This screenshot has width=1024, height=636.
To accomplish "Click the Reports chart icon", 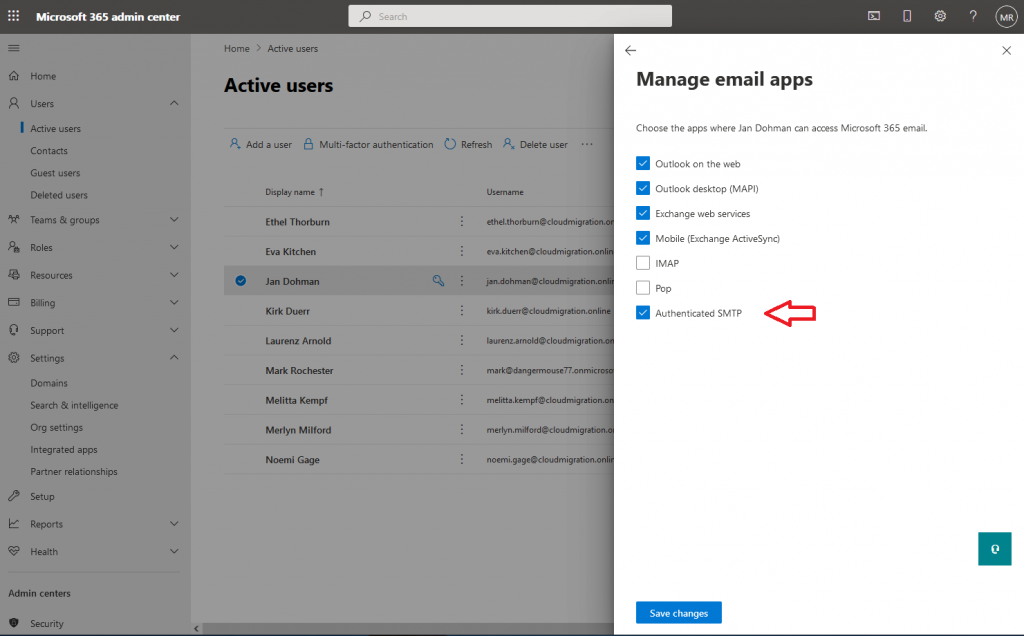I will point(14,523).
